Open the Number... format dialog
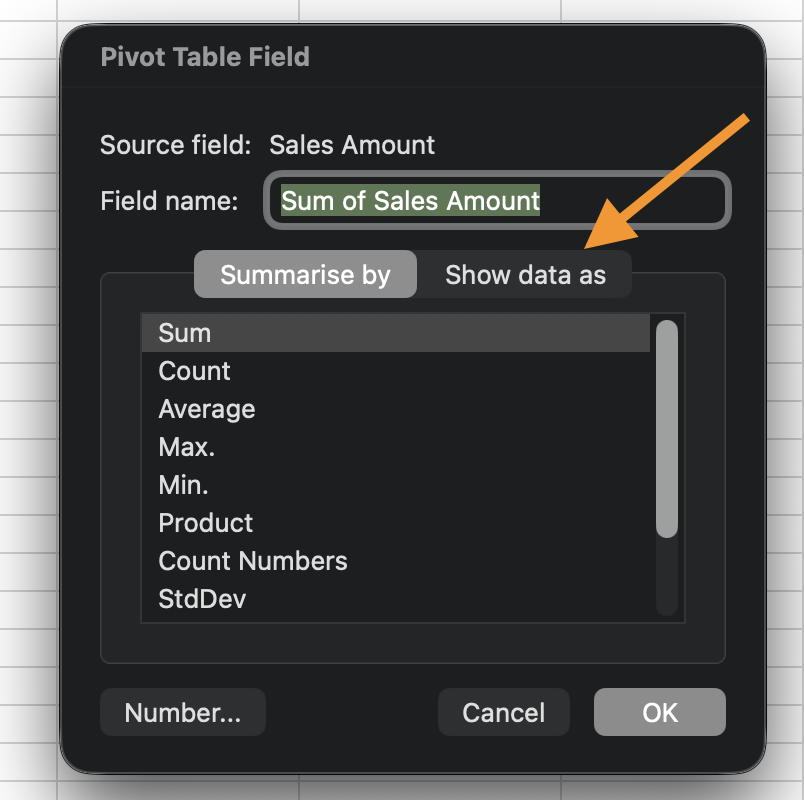Viewport: 804px width, 800px height. (183, 712)
